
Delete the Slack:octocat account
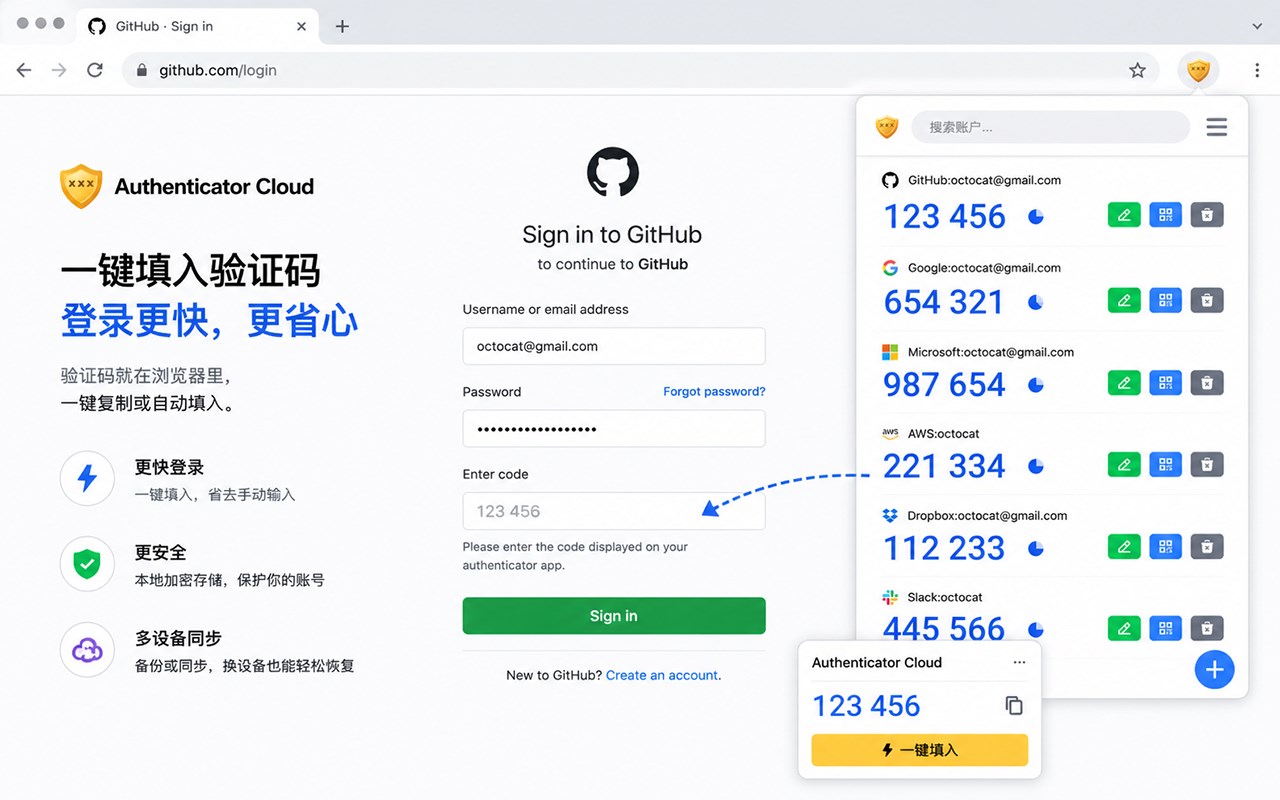(1207, 628)
